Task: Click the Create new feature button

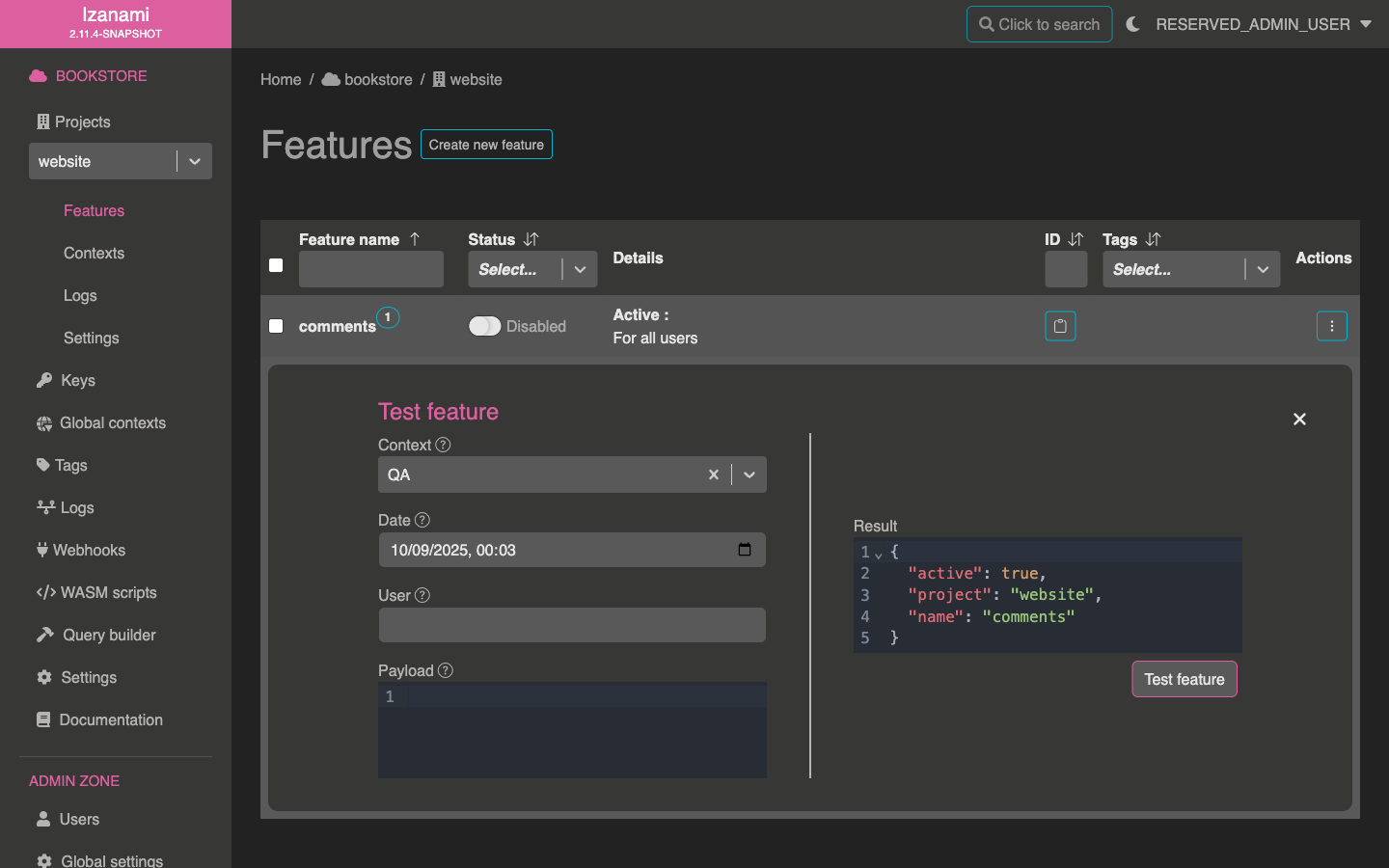Action: tap(486, 145)
